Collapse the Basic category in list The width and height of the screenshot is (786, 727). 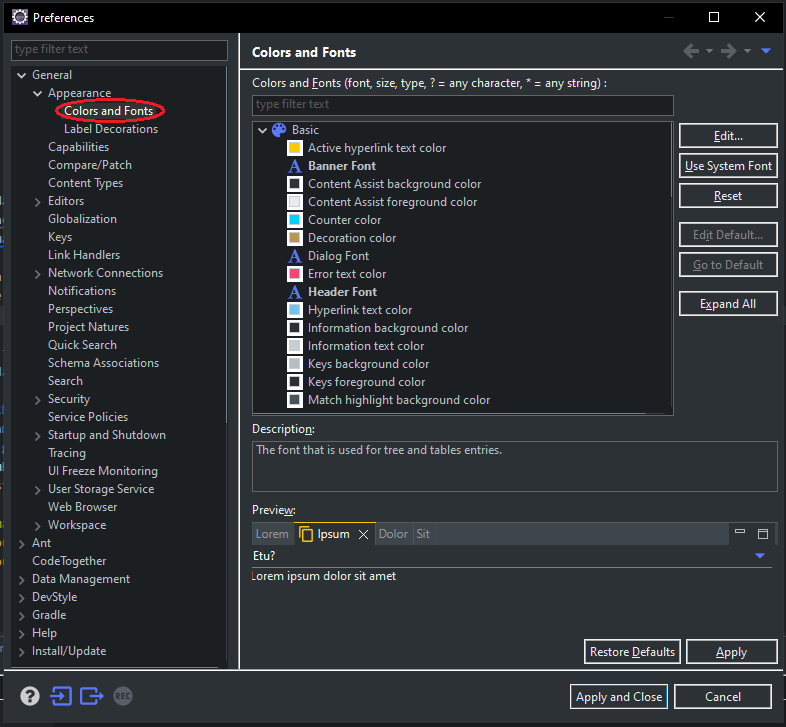pos(262,130)
